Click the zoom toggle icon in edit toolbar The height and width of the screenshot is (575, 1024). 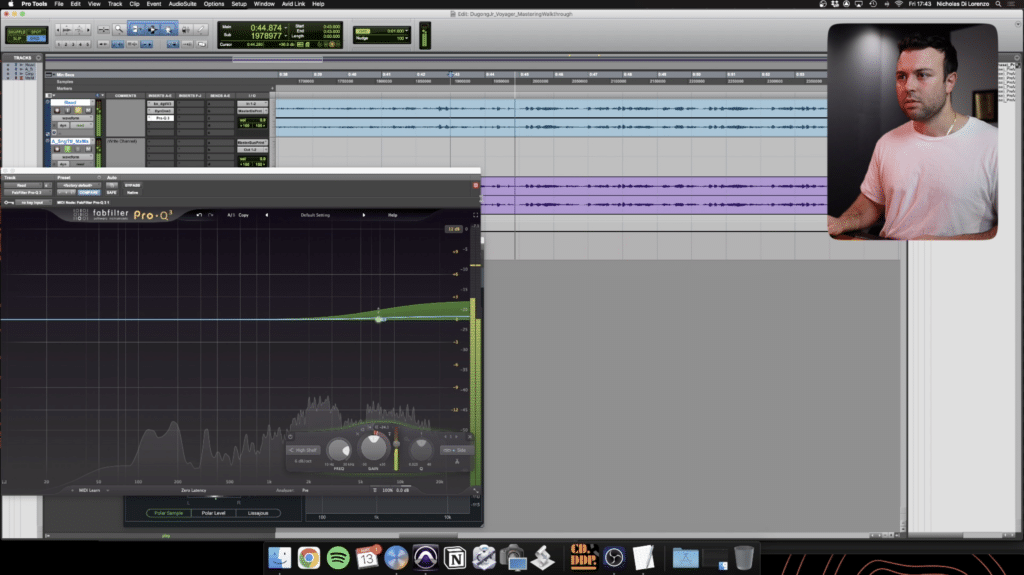tap(103, 29)
